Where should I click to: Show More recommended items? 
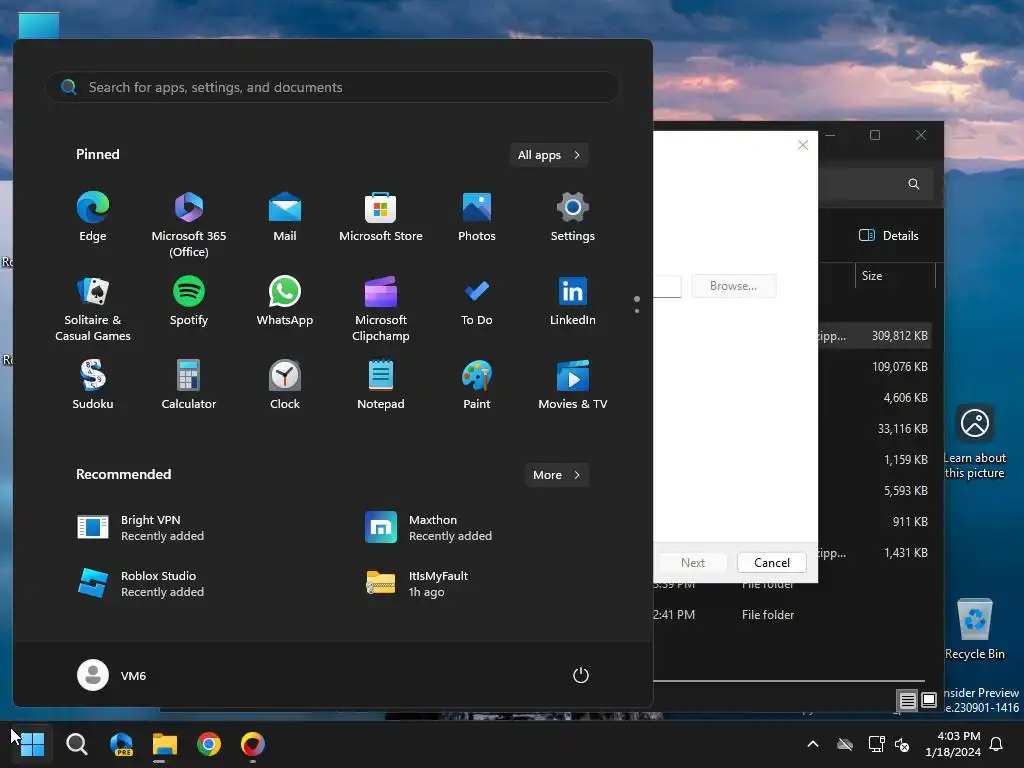(x=556, y=475)
